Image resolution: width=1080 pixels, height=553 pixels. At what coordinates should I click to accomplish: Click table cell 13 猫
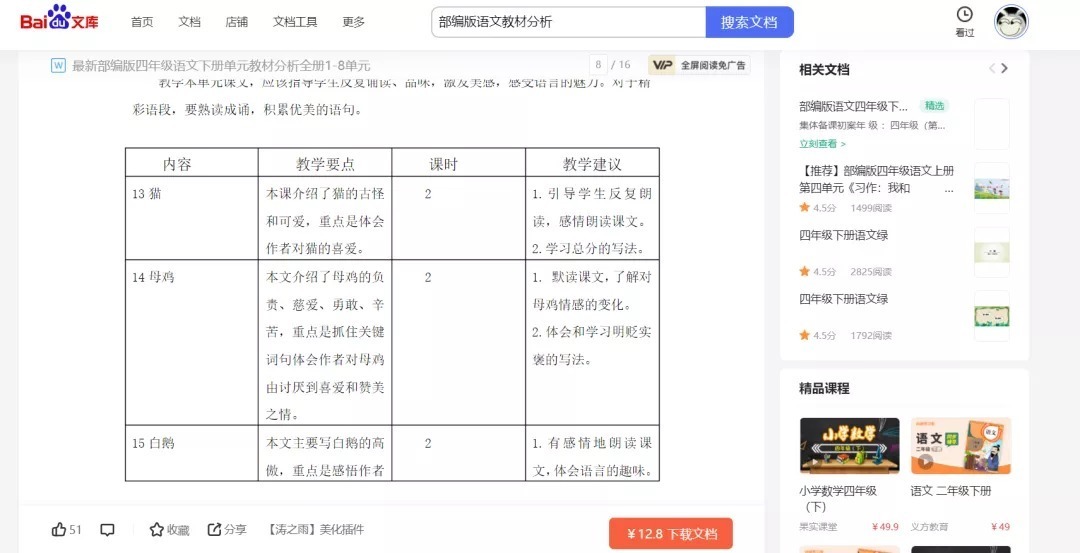[191, 218]
